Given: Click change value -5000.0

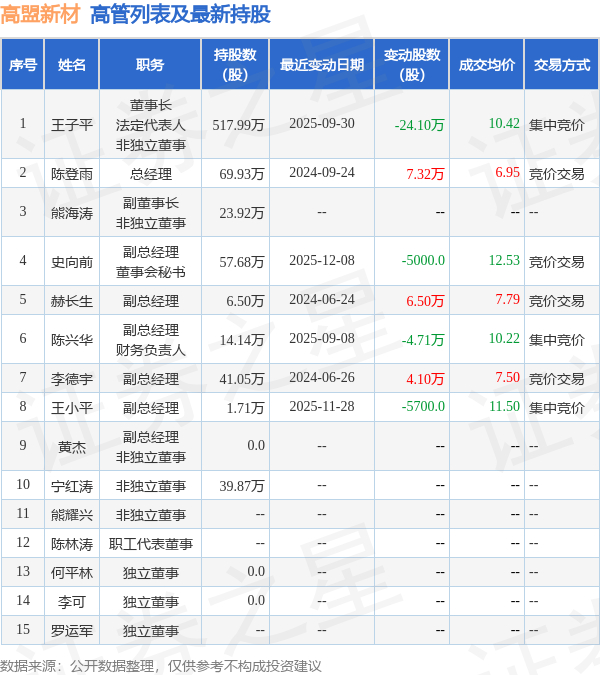Looking at the screenshot, I should pyautogui.click(x=423, y=260).
